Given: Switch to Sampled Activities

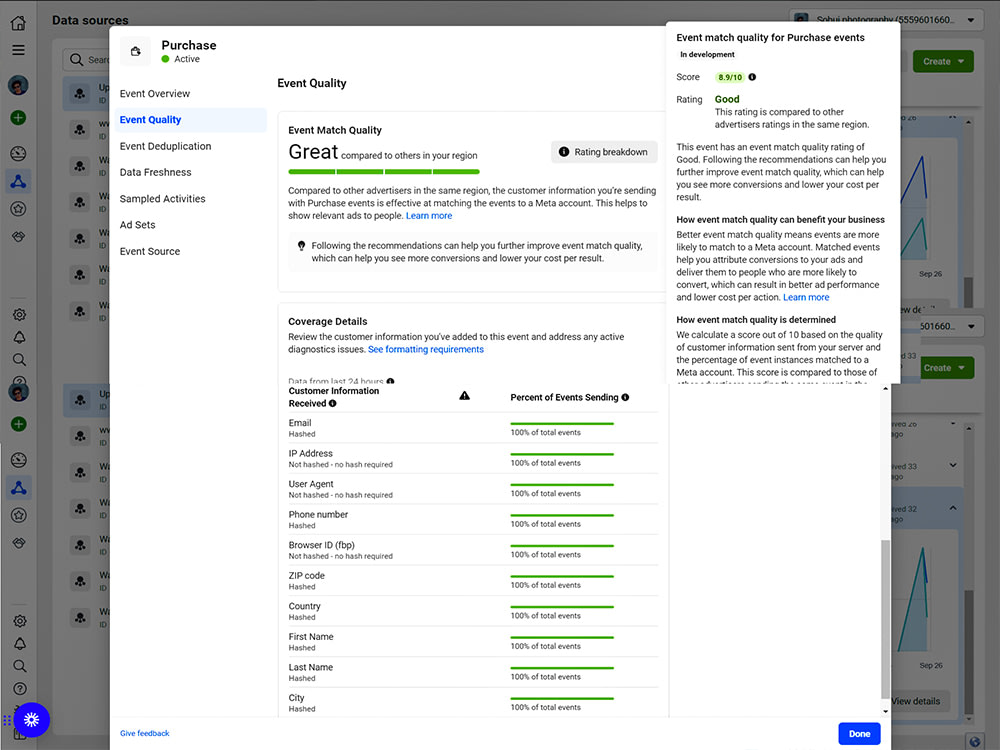Looking at the screenshot, I should [x=163, y=199].
